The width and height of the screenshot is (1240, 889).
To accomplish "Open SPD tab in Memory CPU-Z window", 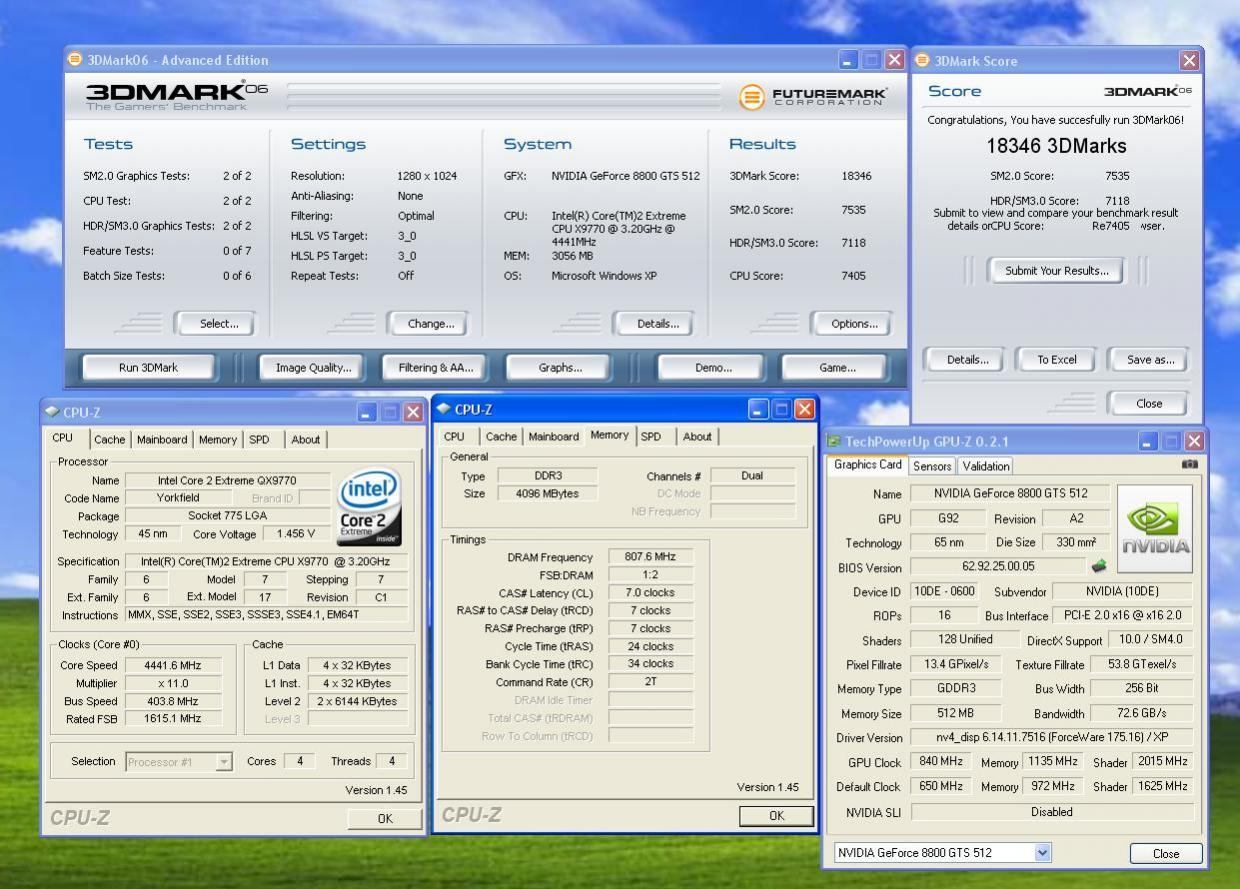I will click(x=651, y=436).
